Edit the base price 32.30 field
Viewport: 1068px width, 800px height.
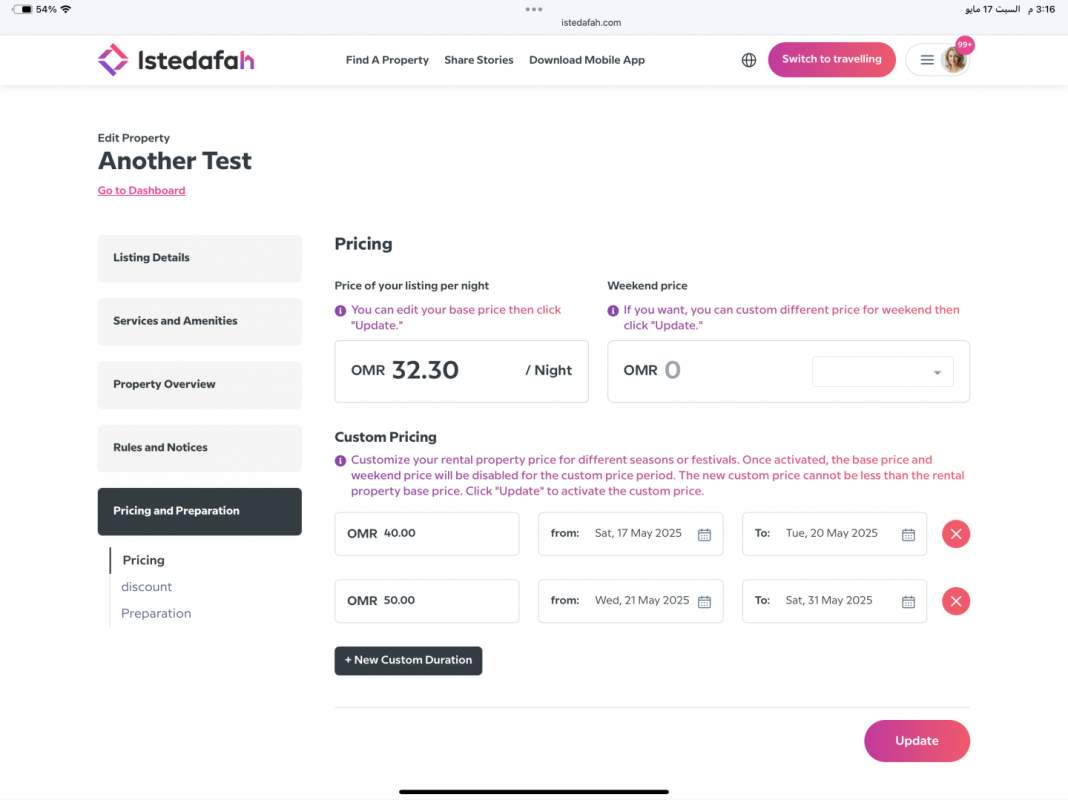(x=461, y=371)
